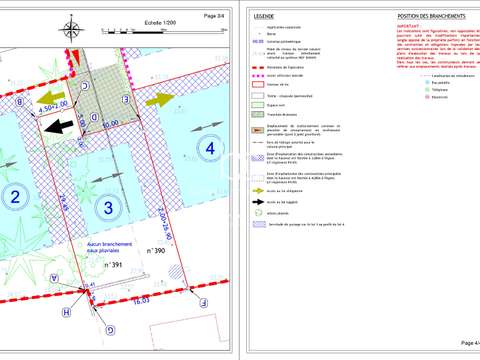
Task: Click the dimension '4.50+2.00'
Action: click(x=53, y=107)
